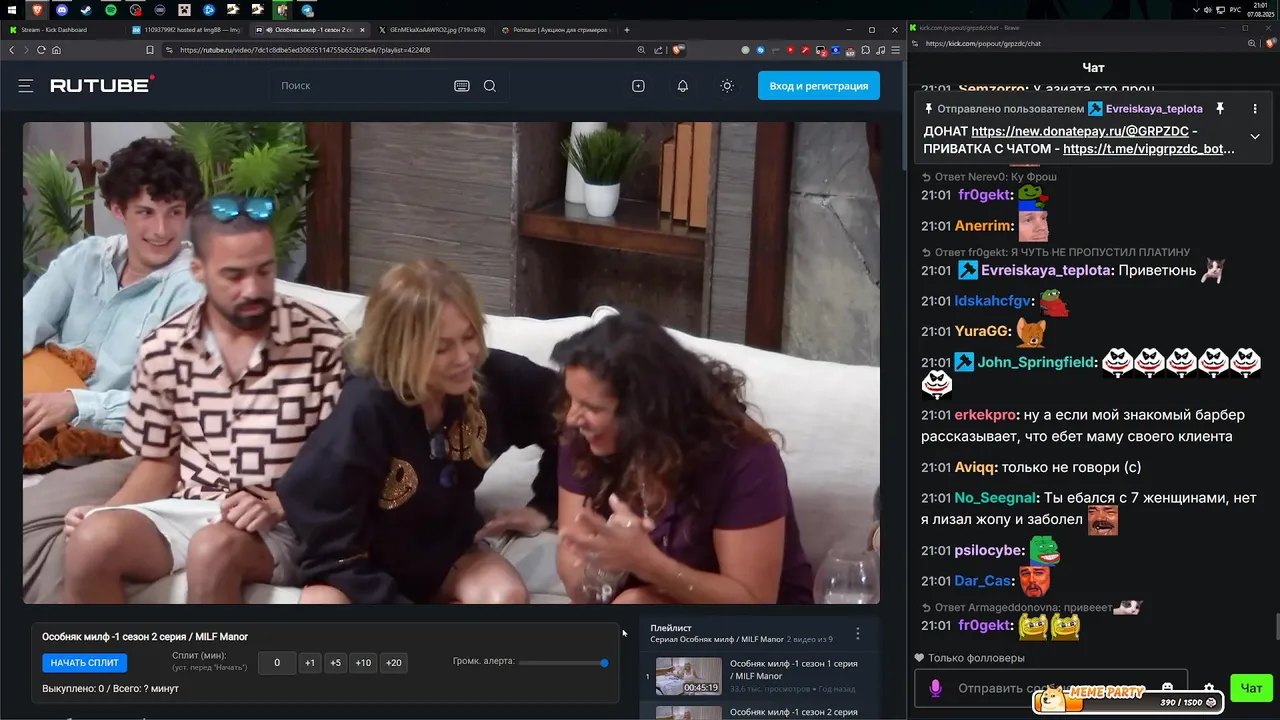
Task: Click the 'Вход и регистрация' button
Action: pos(819,86)
